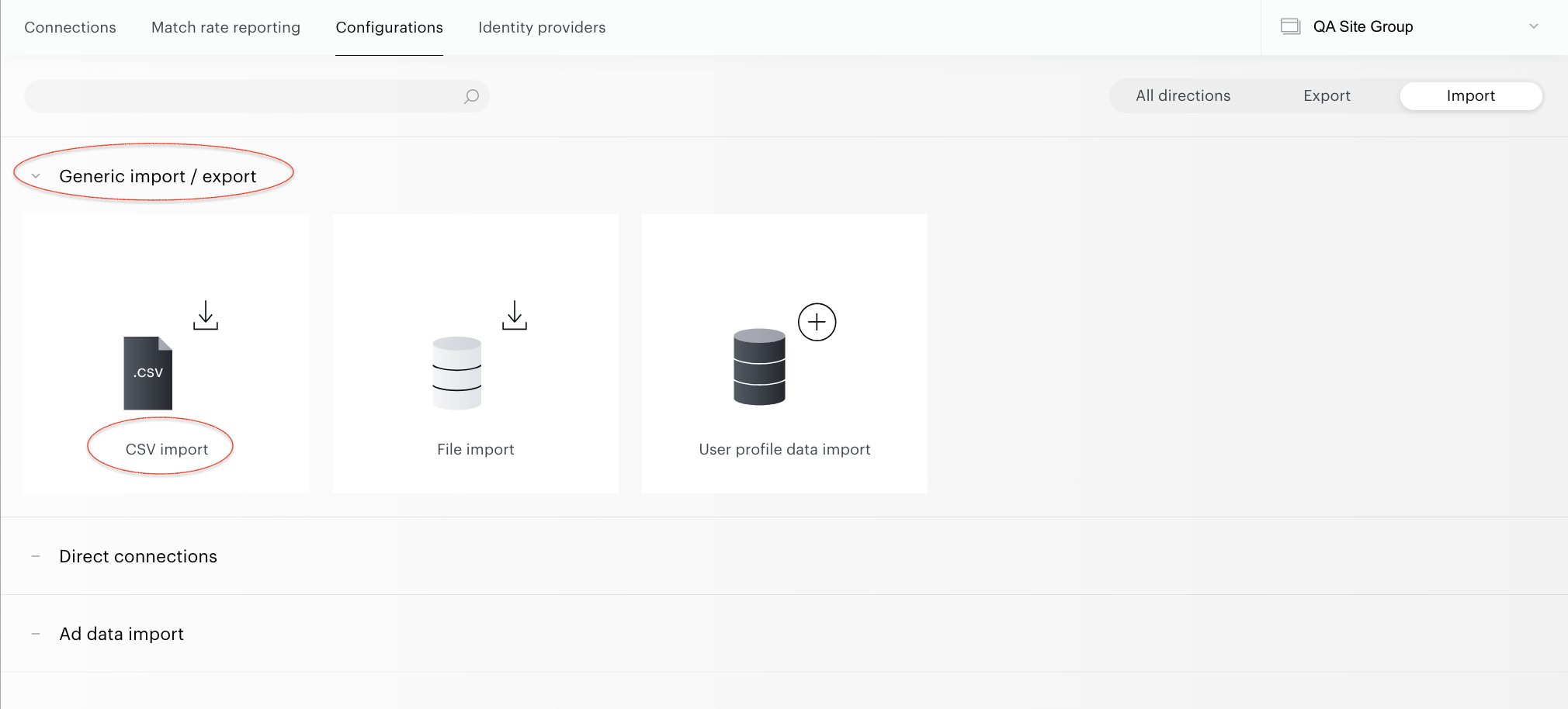Select the Import direction filter
This screenshot has height=709, width=1568.
point(1471,95)
